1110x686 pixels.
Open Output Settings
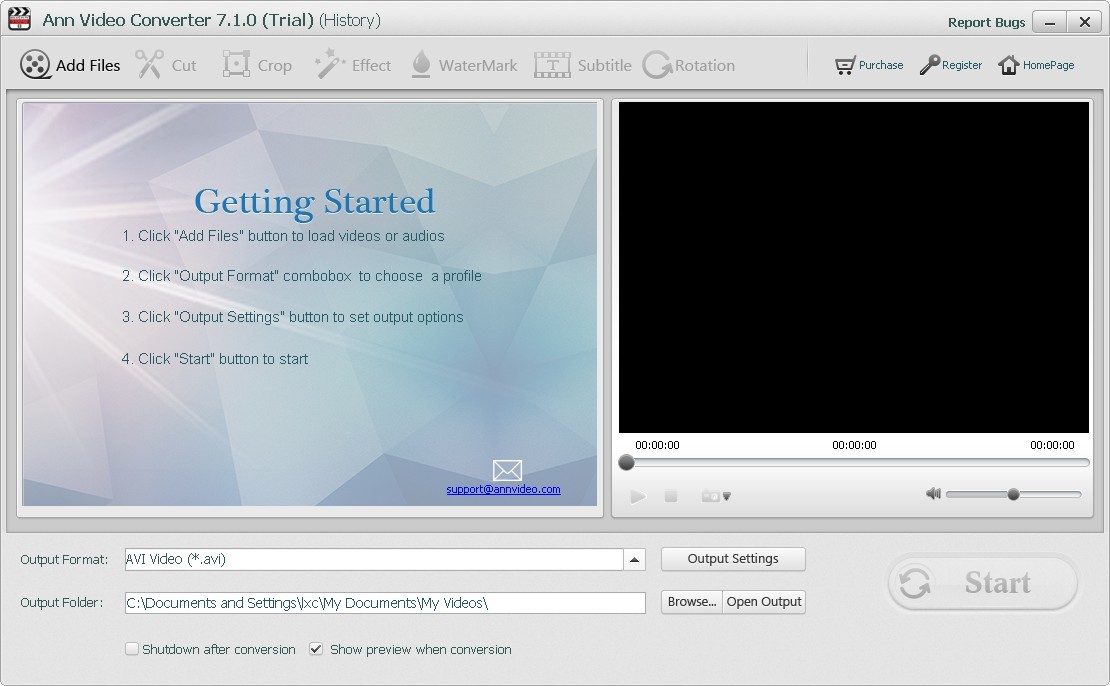tap(733, 559)
